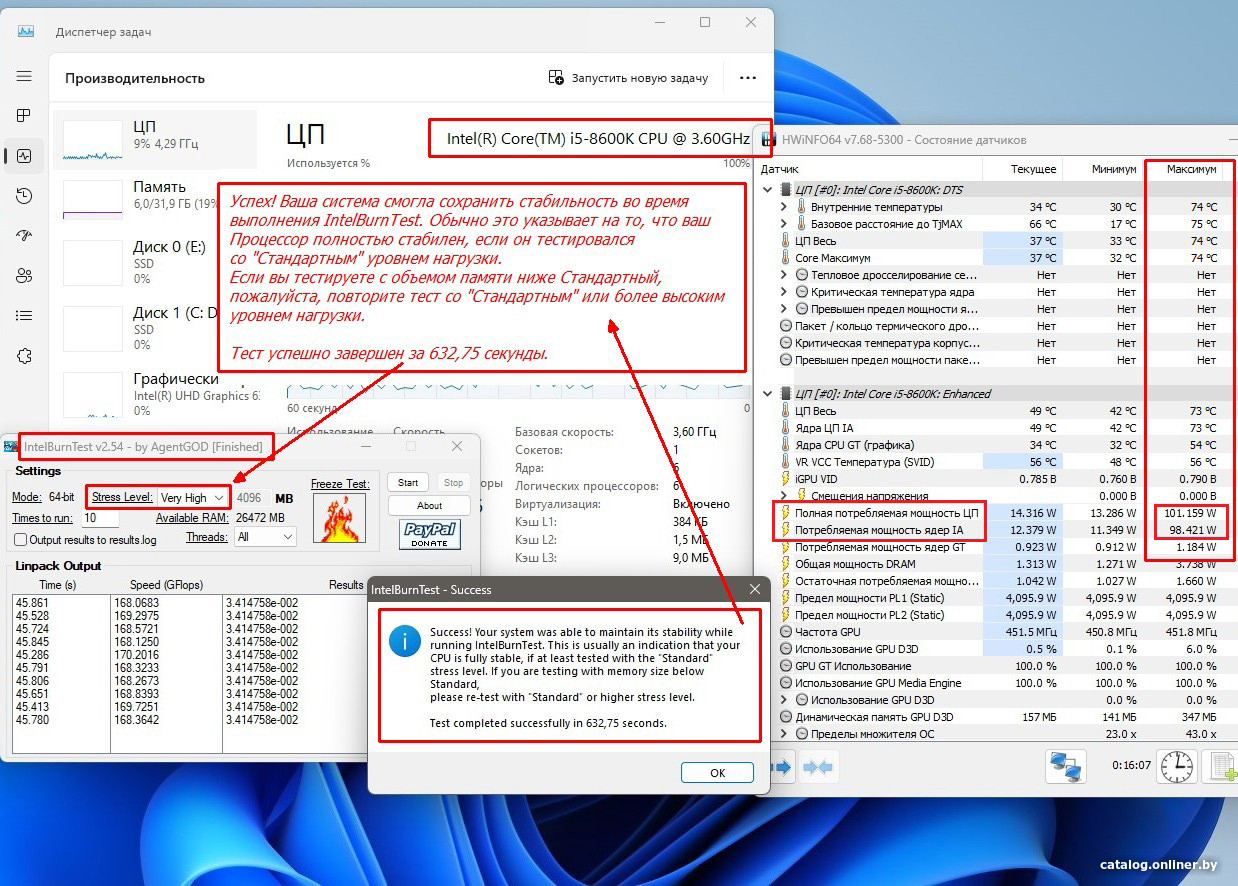Screen dimensions: 1238x886
Task: Collapse the Intel Core i5-8600K: DTS sensor group
Action: click(768, 189)
